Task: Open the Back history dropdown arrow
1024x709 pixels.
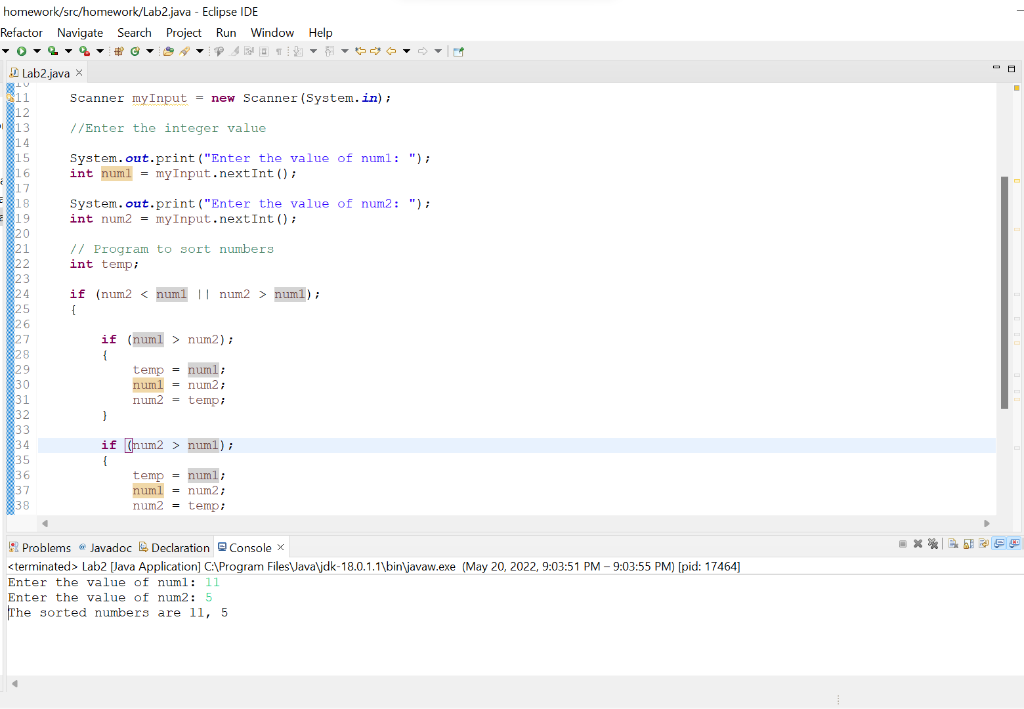Action: [x=406, y=51]
